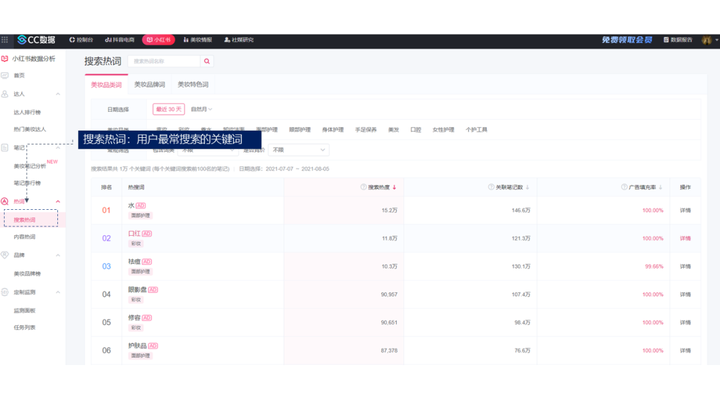Collapse the 品牌 sidebar section
Viewport: 720px width, 405px height.
tap(58, 255)
